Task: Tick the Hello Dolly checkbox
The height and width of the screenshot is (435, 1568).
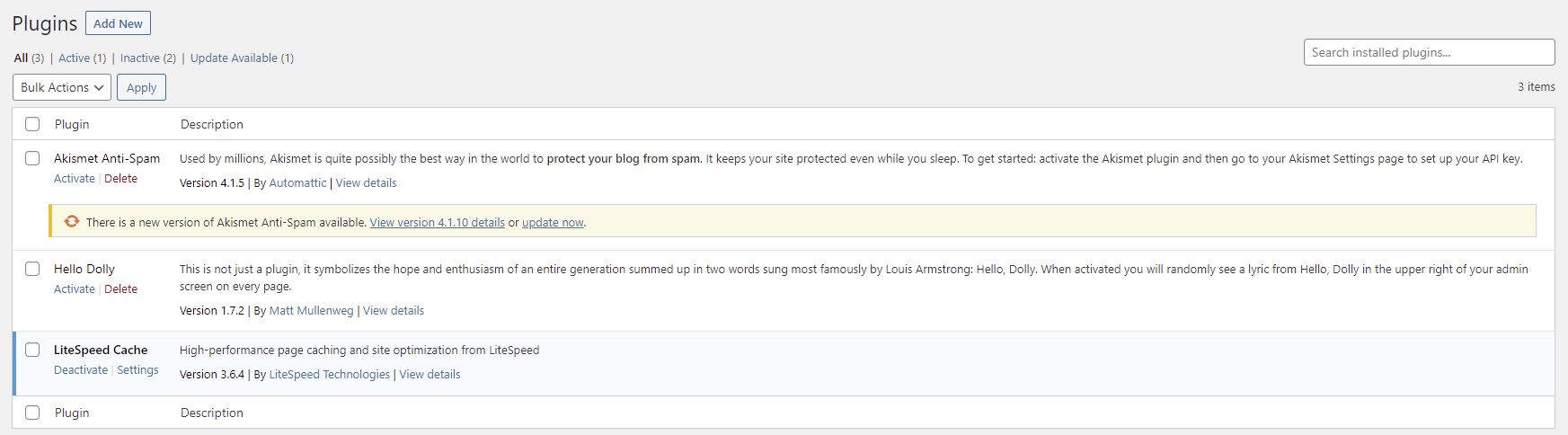Action: click(32, 269)
